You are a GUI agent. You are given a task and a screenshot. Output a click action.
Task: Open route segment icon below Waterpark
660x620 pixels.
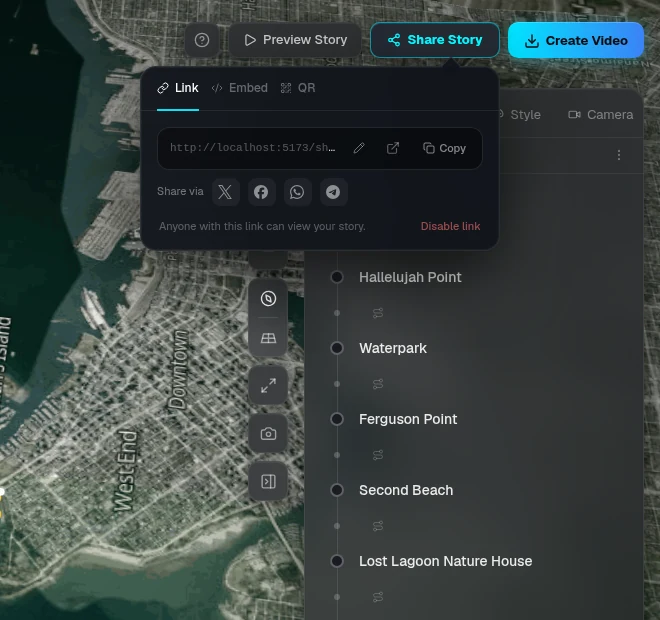point(378,384)
